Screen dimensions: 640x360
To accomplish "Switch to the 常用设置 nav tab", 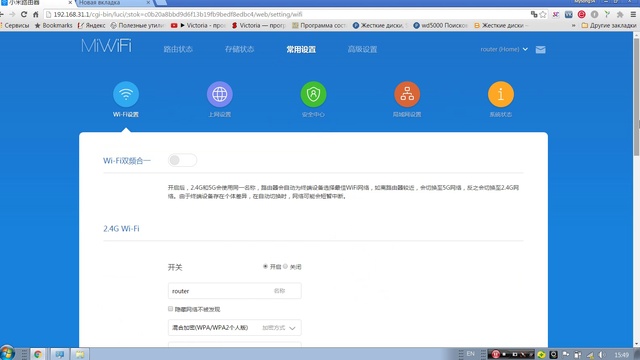I will (x=301, y=49).
